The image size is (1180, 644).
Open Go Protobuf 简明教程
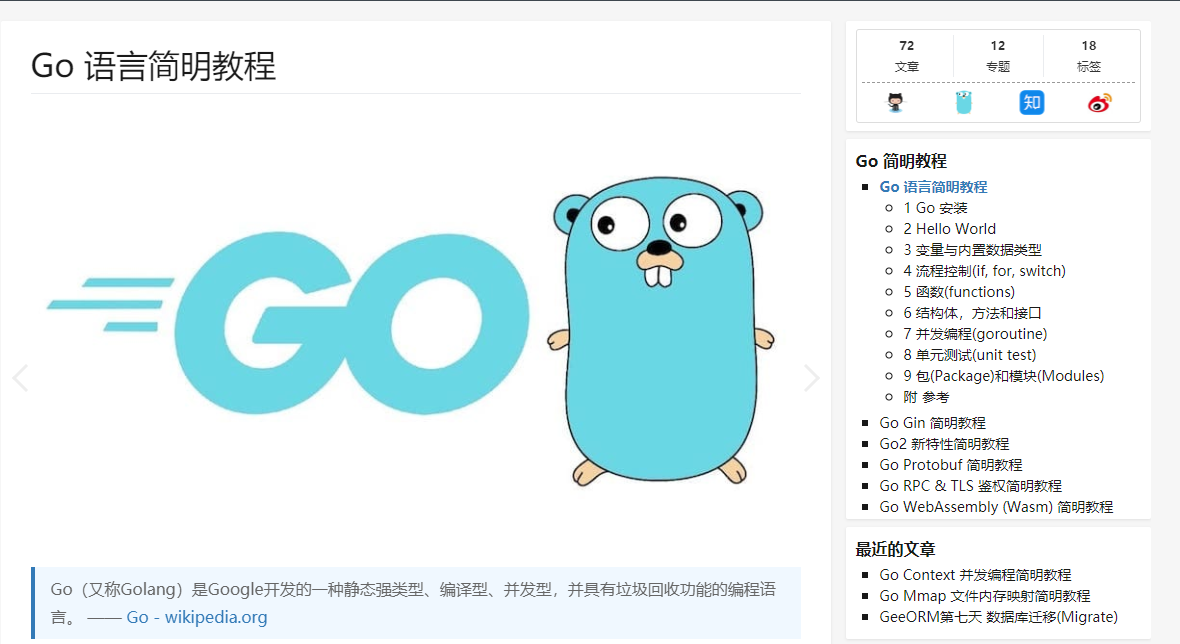pyautogui.click(x=950, y=464)
